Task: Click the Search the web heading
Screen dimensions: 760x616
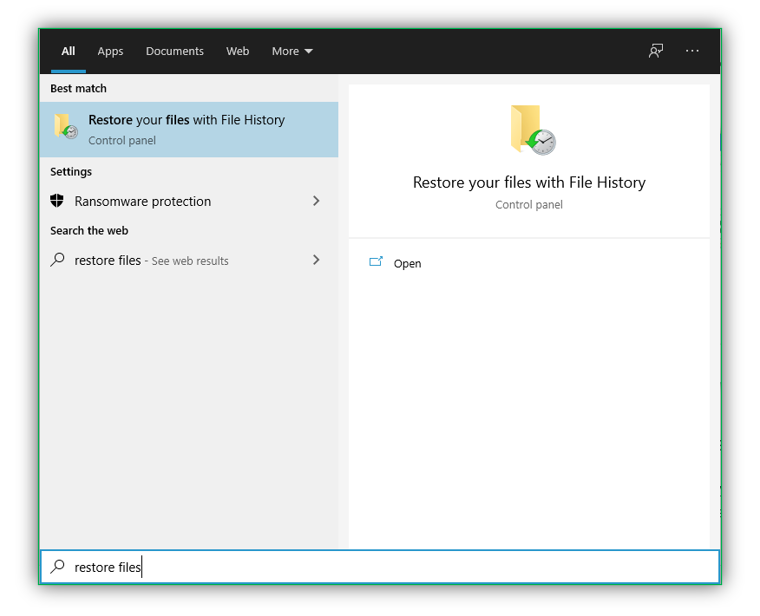Action: pyautogui.click(x=89, y=231)
